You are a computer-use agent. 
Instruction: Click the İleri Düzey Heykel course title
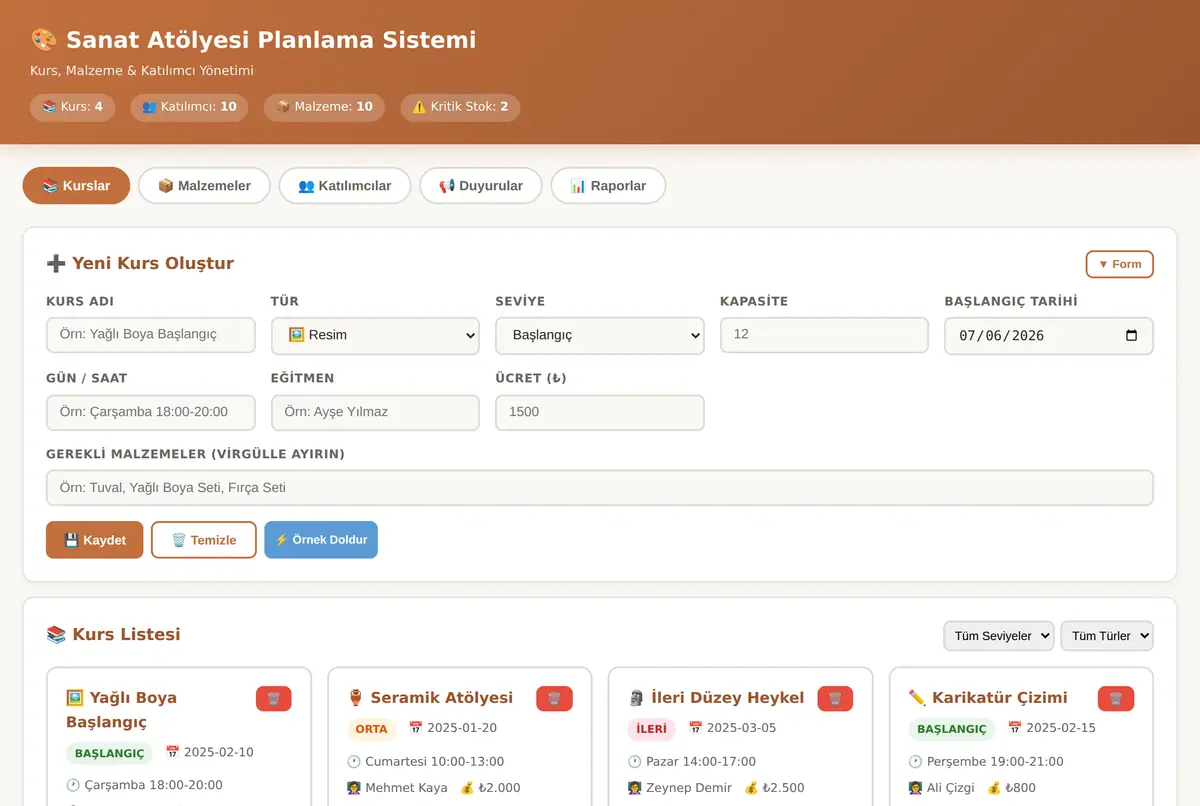[x=716, y=698]
